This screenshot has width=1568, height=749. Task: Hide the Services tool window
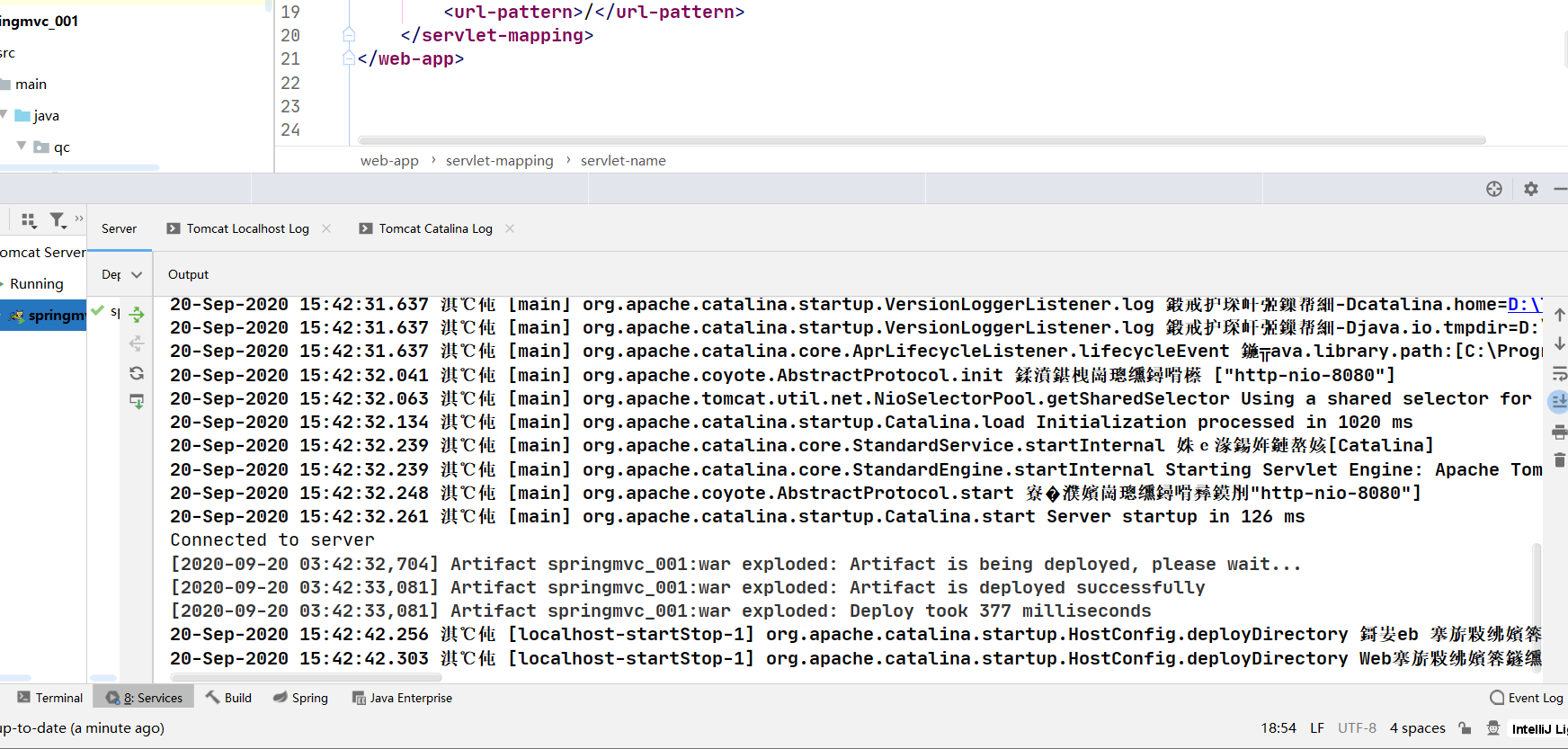pos(1561,189)
